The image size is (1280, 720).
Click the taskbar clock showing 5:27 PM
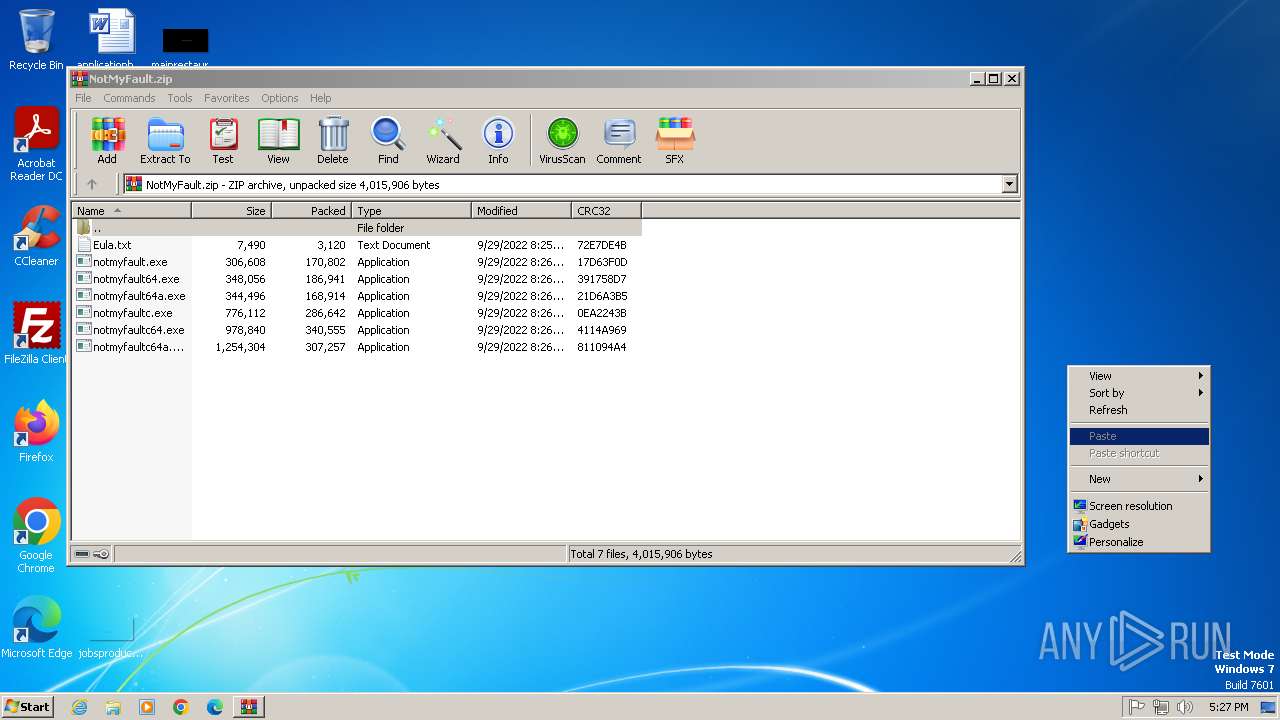click(x=1228, y=707)
